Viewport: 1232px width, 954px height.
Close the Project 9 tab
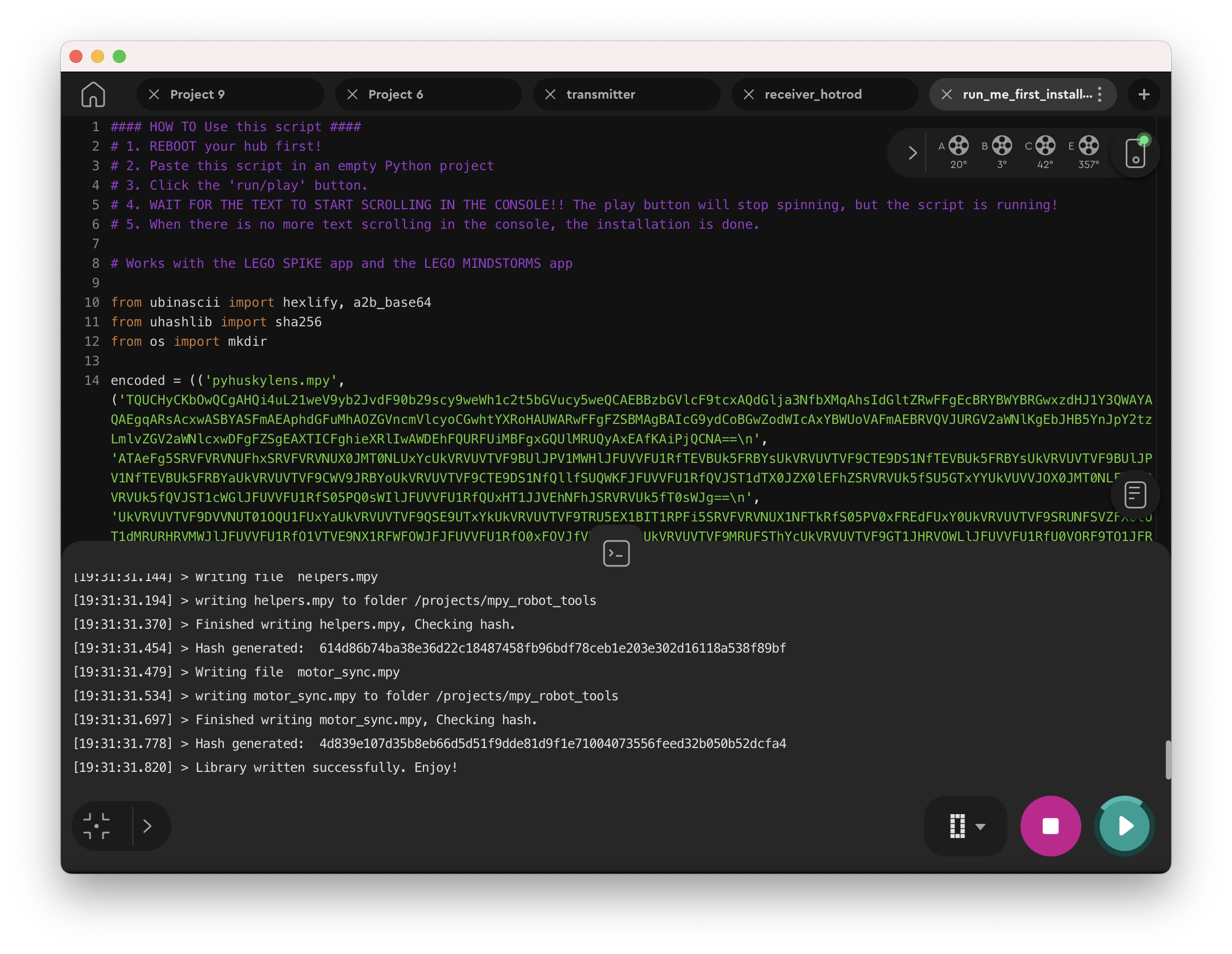pyautogui.click(x=154, y=94)
